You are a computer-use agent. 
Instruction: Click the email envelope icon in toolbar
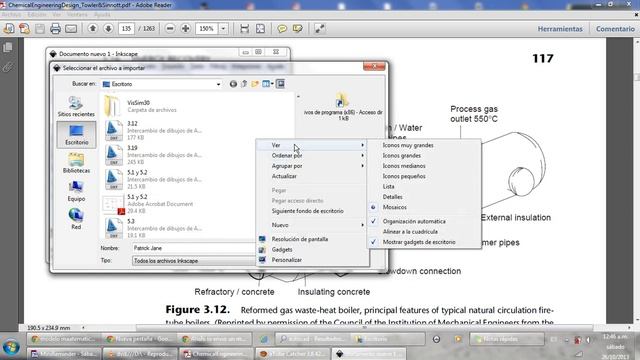pos(71,29)
